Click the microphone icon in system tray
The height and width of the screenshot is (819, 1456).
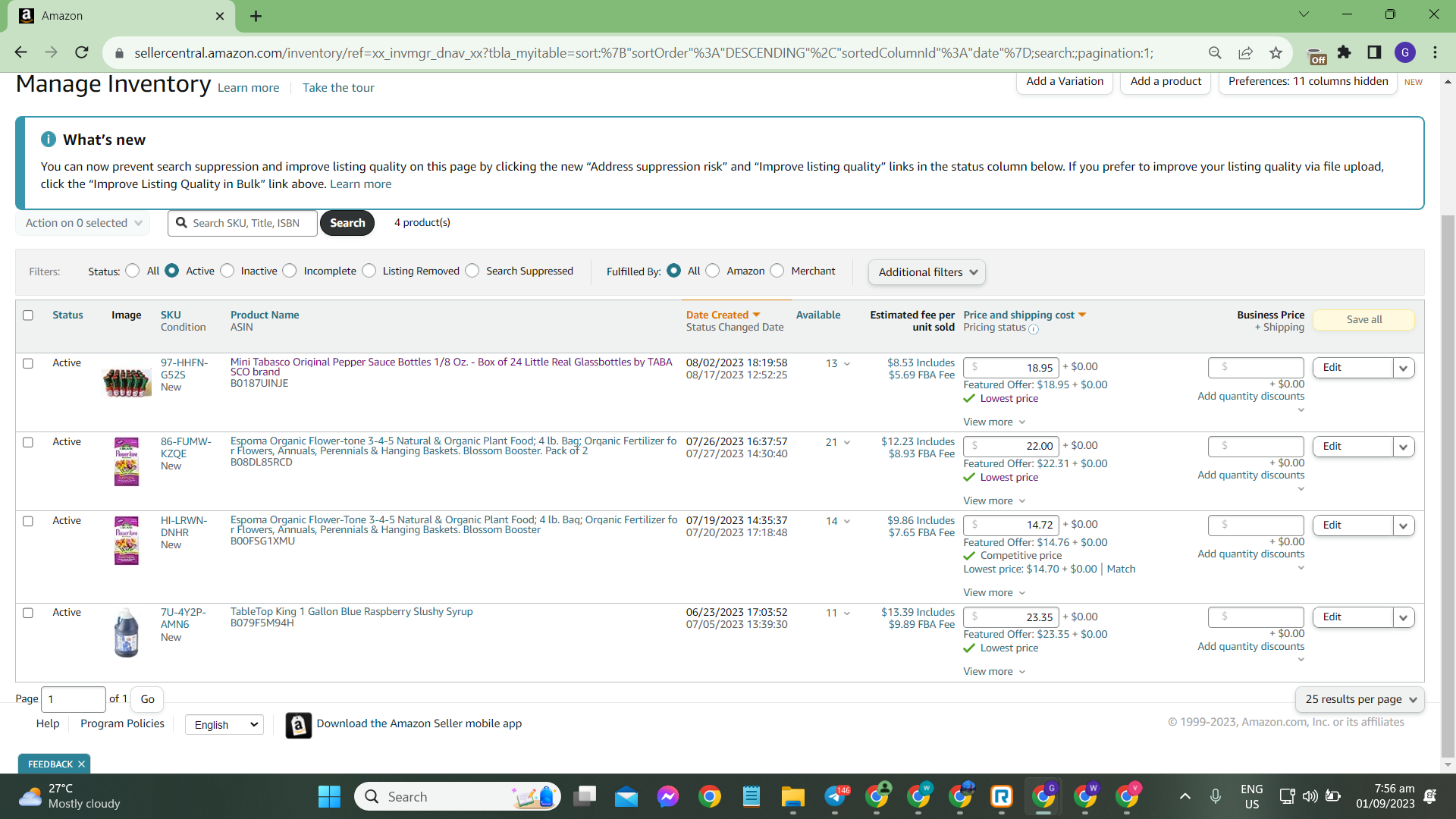coord(1216,796)
